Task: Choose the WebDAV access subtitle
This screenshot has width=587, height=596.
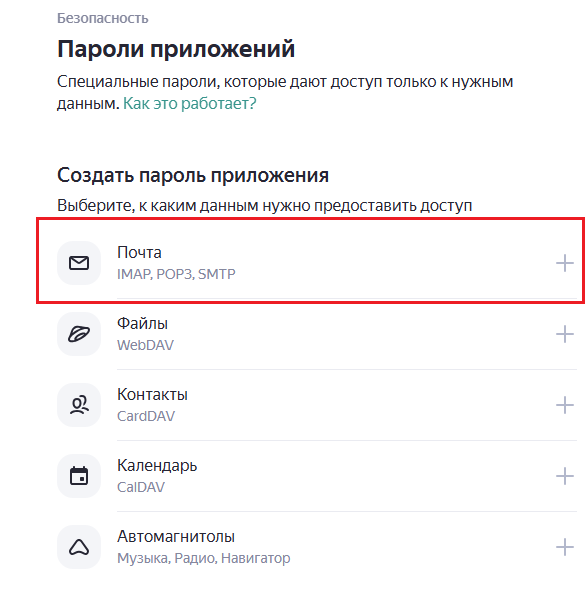Action: tap(145, 345)
